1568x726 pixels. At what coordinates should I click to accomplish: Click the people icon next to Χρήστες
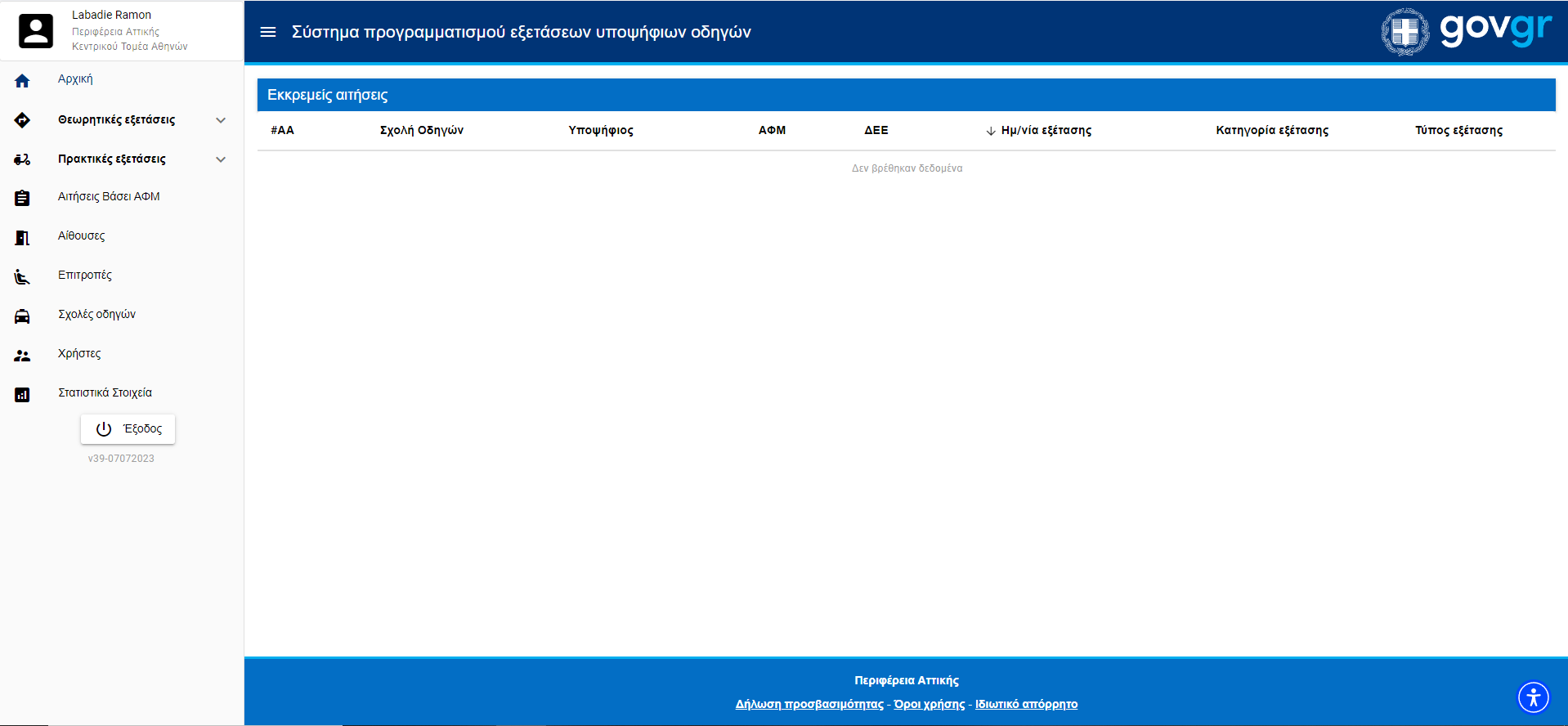[22, 355]
